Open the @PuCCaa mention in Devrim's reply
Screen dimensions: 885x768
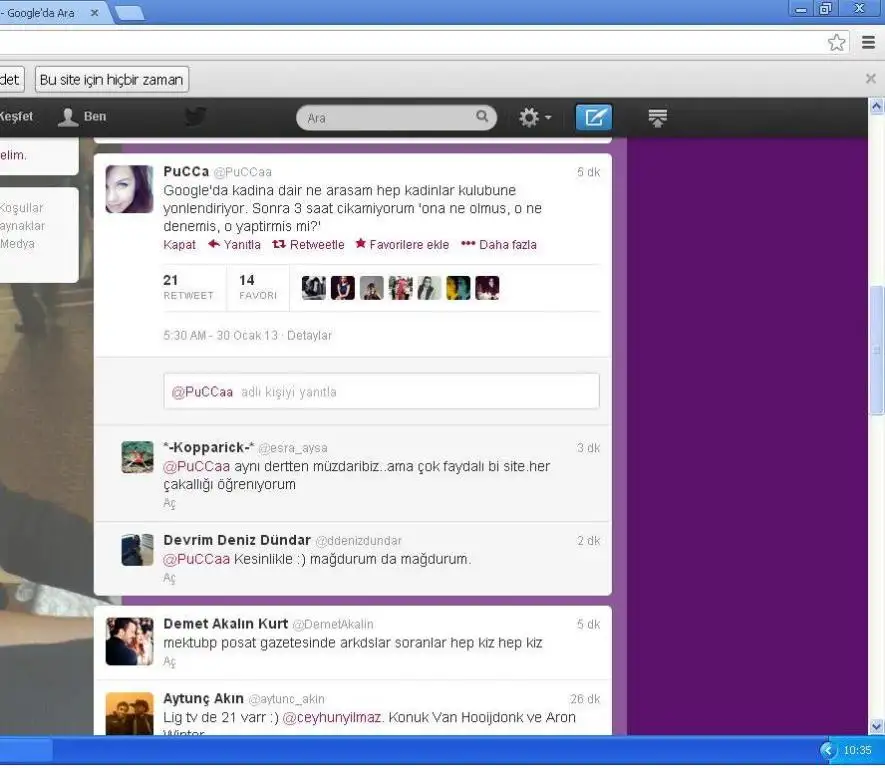point(196,559)
